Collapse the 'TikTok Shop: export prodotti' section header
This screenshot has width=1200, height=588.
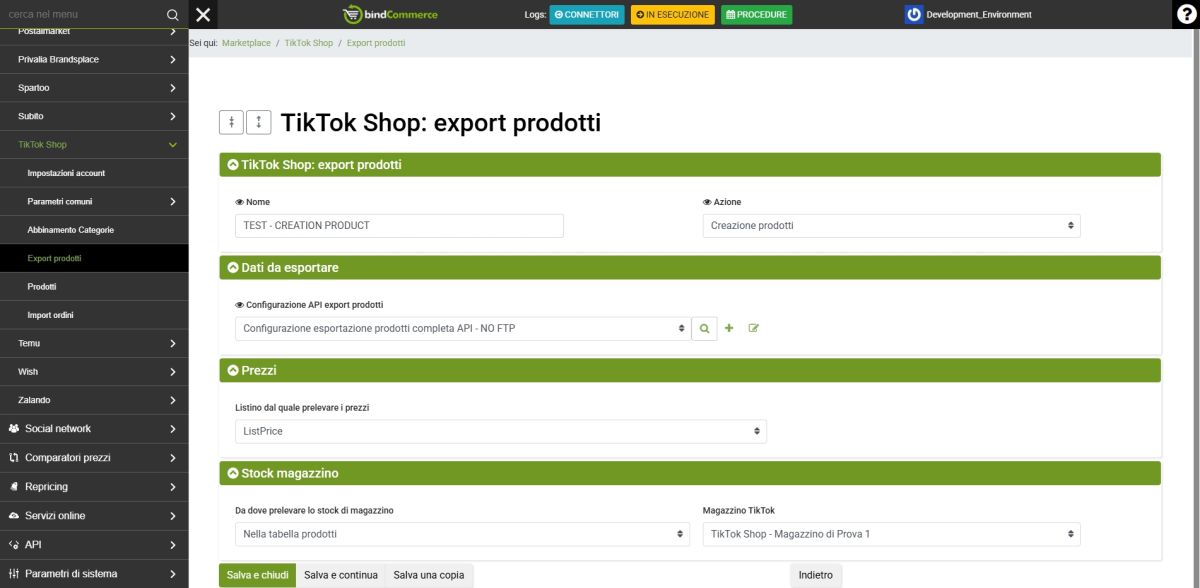coord(690,164)
